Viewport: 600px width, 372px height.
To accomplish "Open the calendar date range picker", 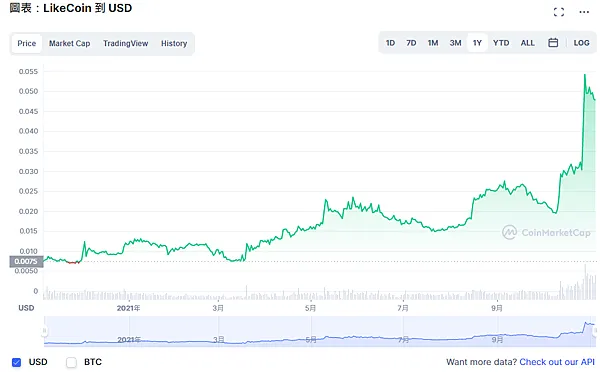I will (x=553, y=42).
